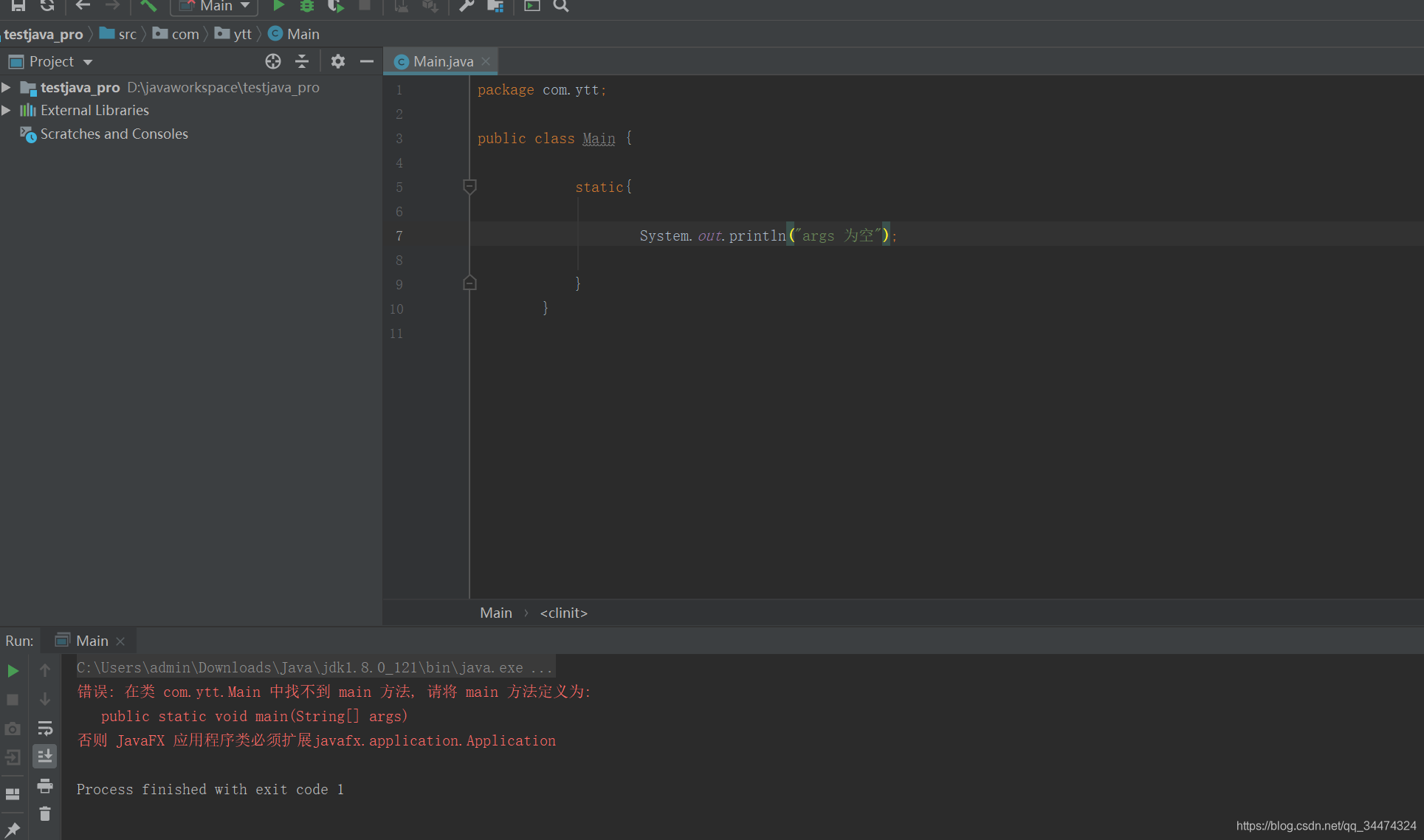Viewport: 1424px width, 840px height.
Task: Navigate forward with the right arrow
Action: tap(112, 5)
